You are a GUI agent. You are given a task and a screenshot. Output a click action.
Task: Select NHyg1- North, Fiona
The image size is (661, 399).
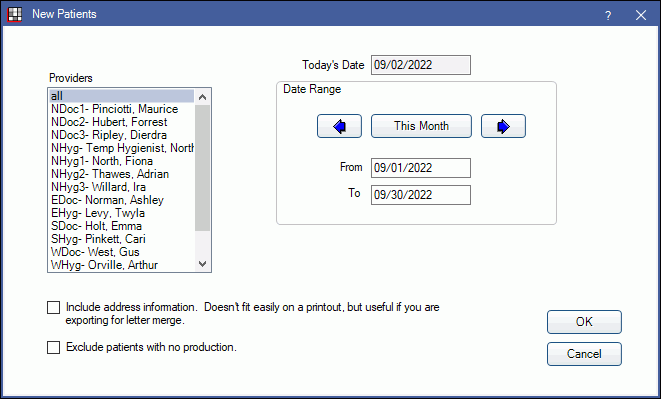(x=121, y=161)
